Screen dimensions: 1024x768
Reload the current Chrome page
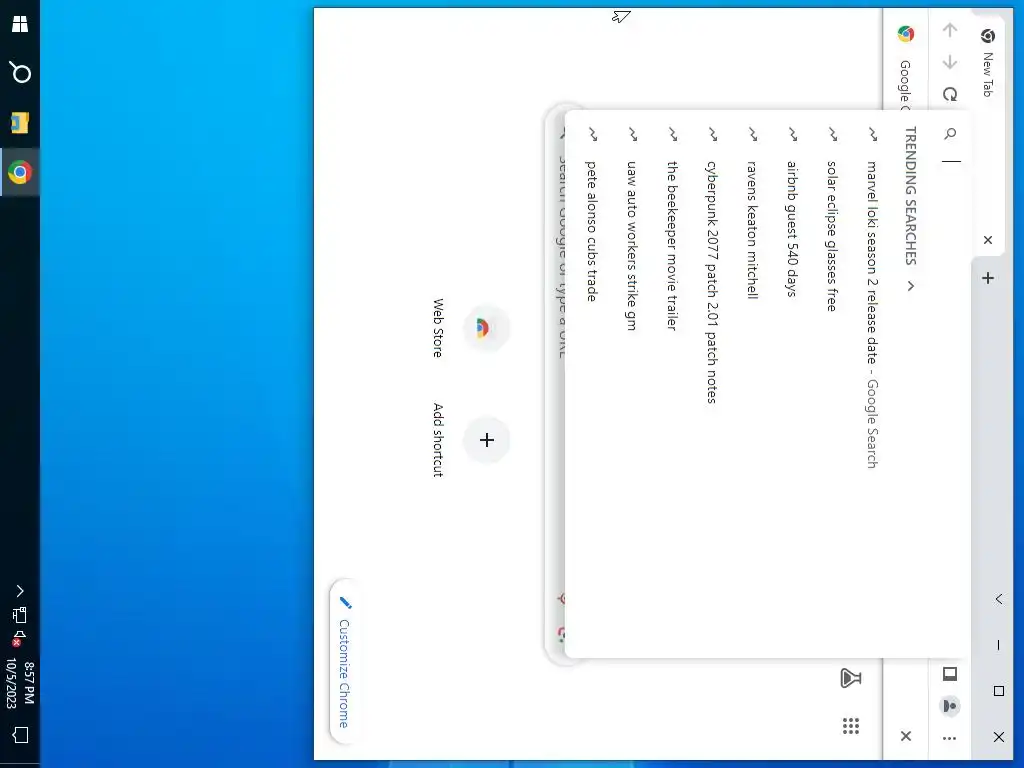(x=950, y=95)
